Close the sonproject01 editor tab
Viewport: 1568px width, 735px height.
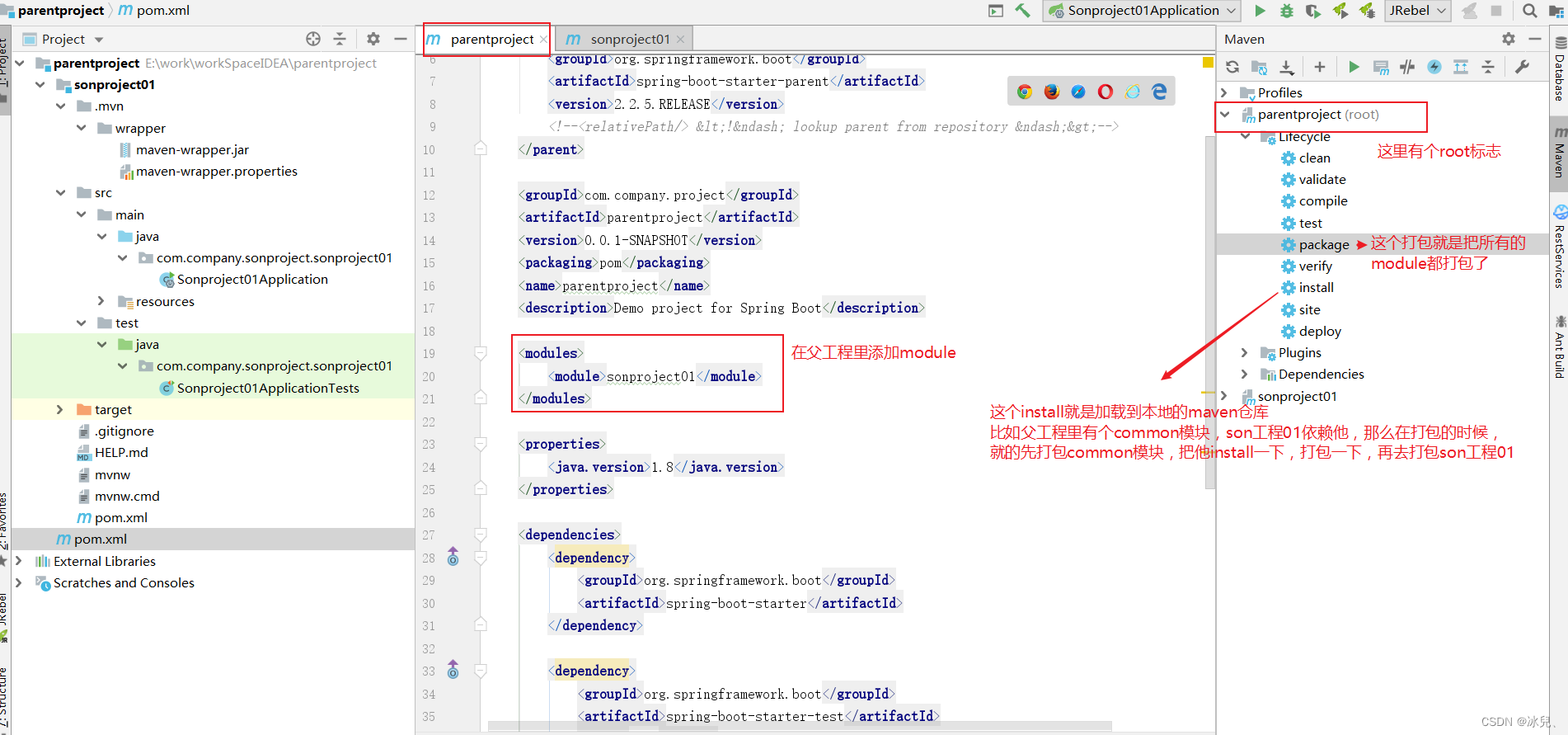pyautogui.click(x=680, y=40)
